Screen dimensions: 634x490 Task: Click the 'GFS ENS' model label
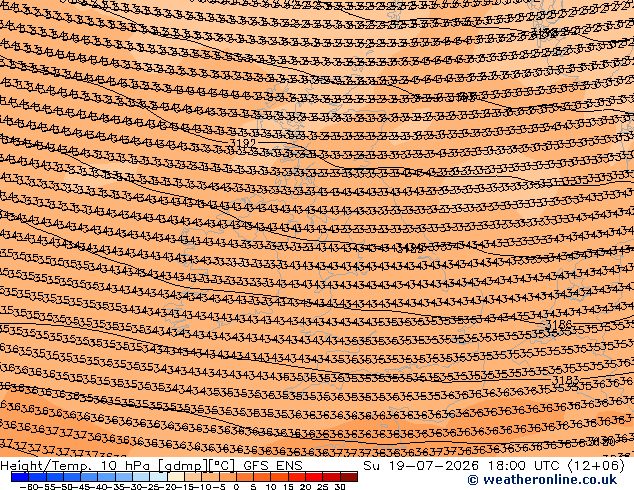point(273,466)
